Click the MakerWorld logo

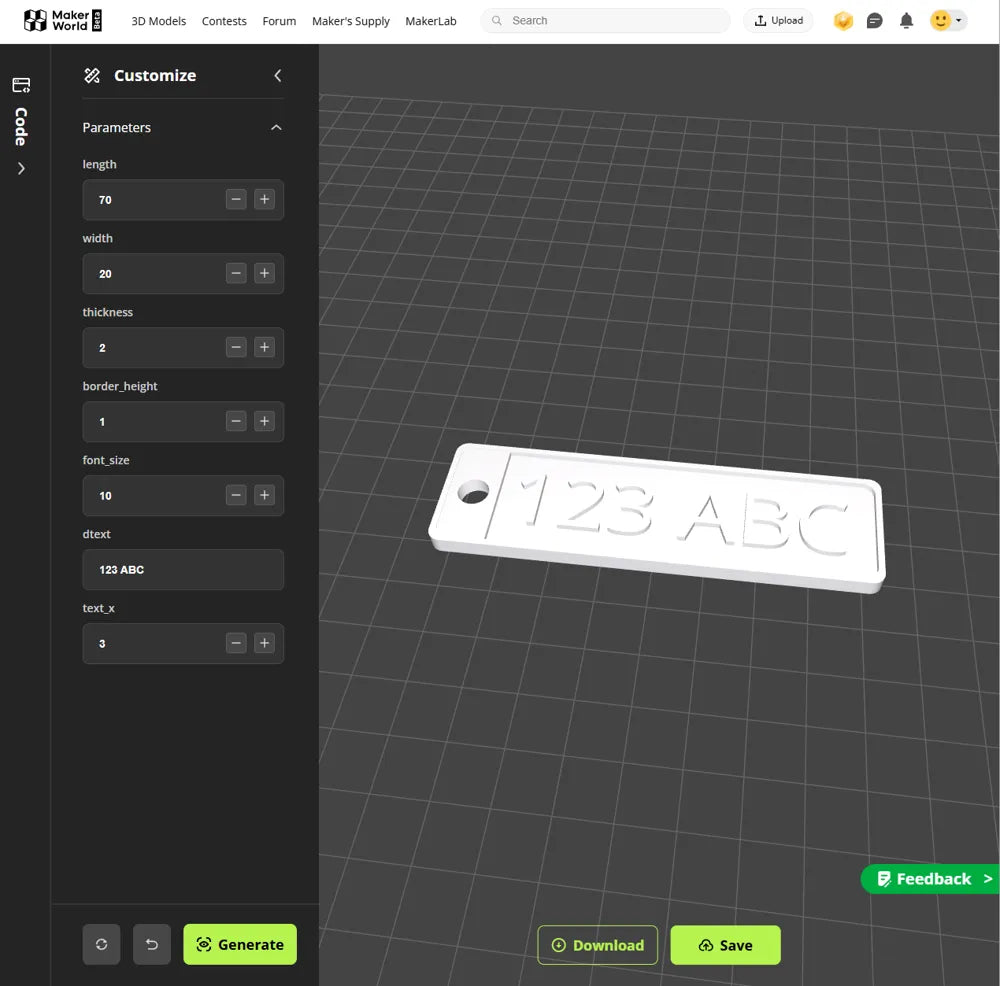coord(62,20)
